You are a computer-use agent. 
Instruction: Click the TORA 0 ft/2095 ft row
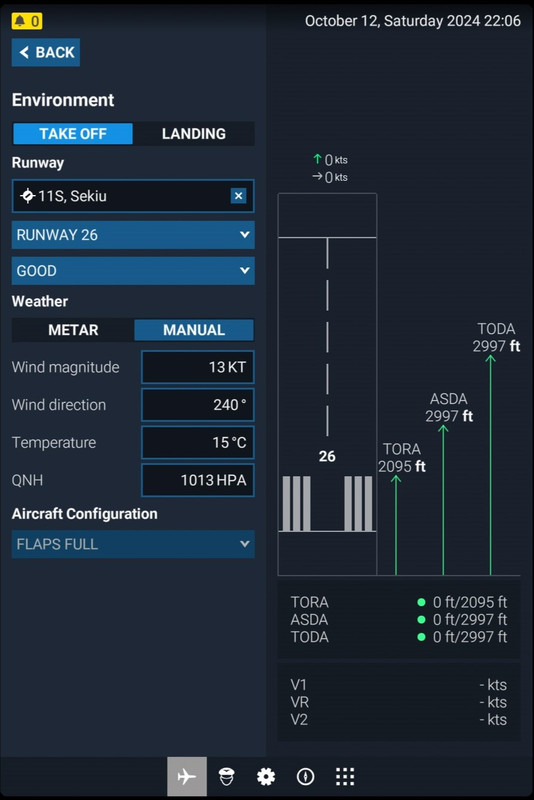click(399, 602)
